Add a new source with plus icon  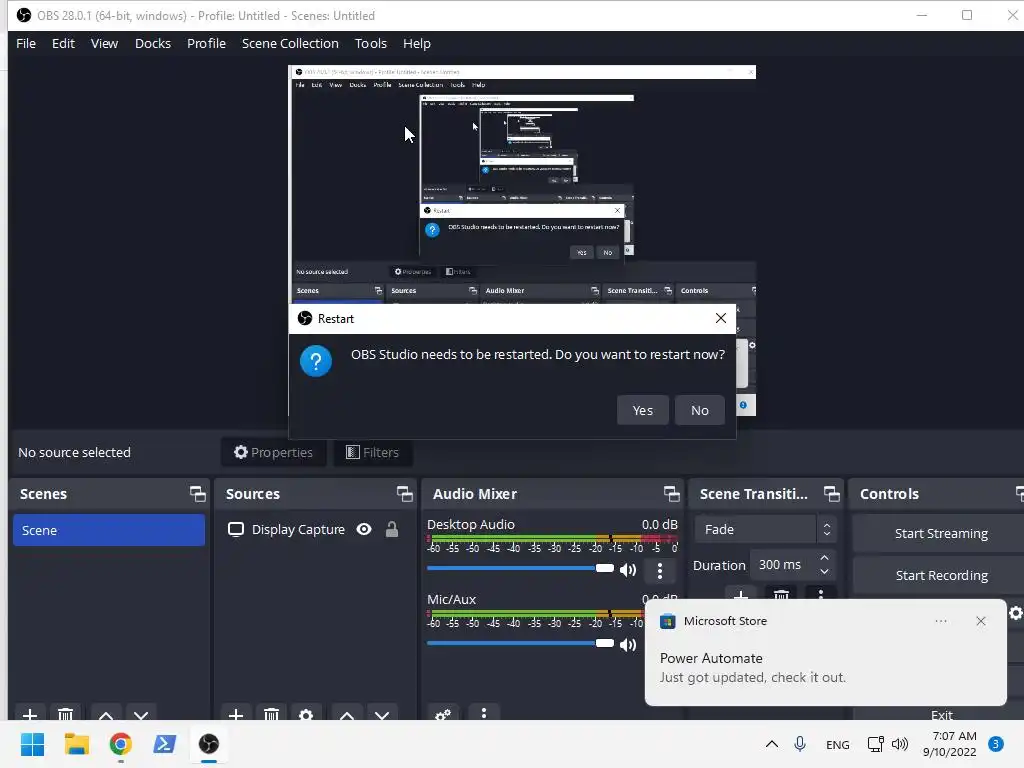point(236,714)
